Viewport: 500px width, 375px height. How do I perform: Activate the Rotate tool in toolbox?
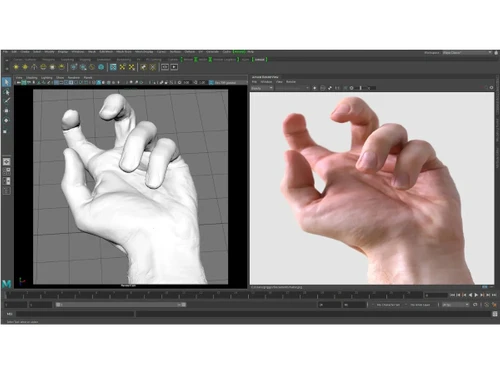(x=6, y=120)
